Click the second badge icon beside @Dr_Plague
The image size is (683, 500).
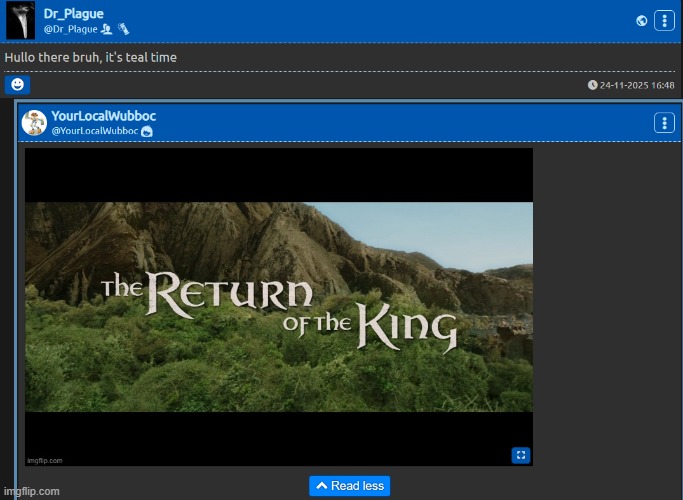click(123, 29)
